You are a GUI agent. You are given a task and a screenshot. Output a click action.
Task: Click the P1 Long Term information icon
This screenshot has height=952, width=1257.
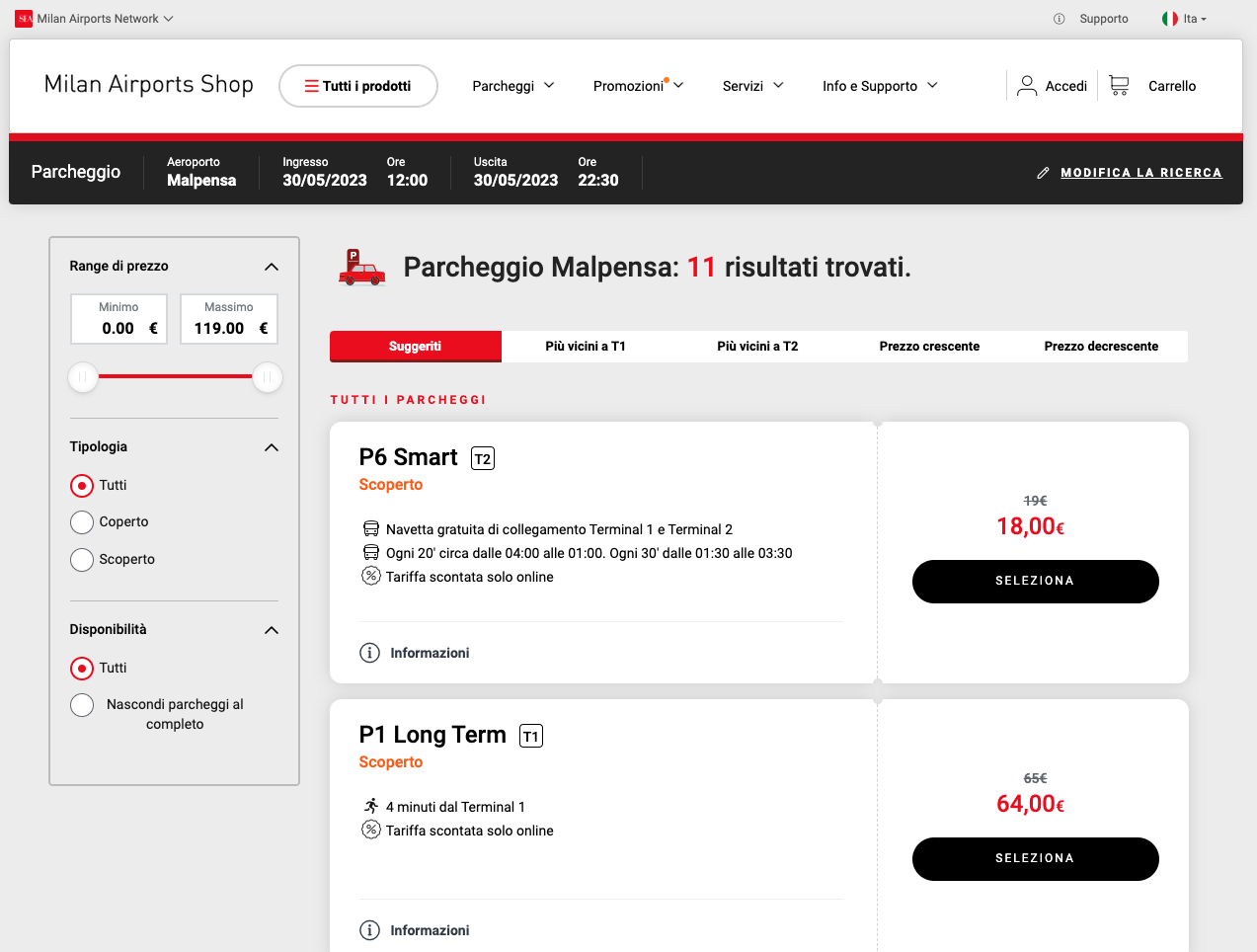click(369, 930)
